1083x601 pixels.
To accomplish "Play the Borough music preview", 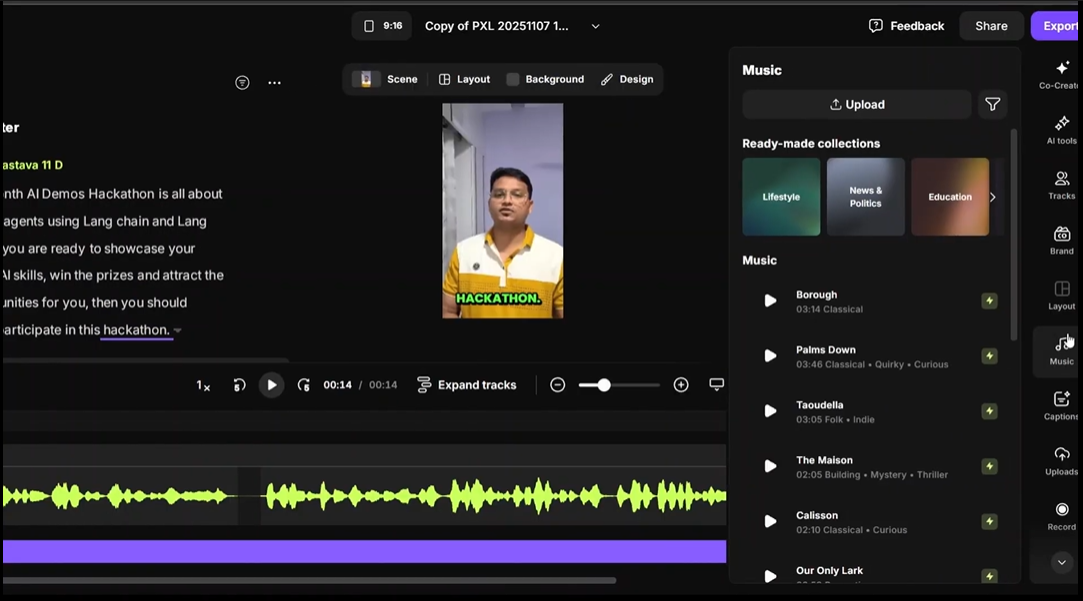I will pyautogui.click(x=770, y=300).
